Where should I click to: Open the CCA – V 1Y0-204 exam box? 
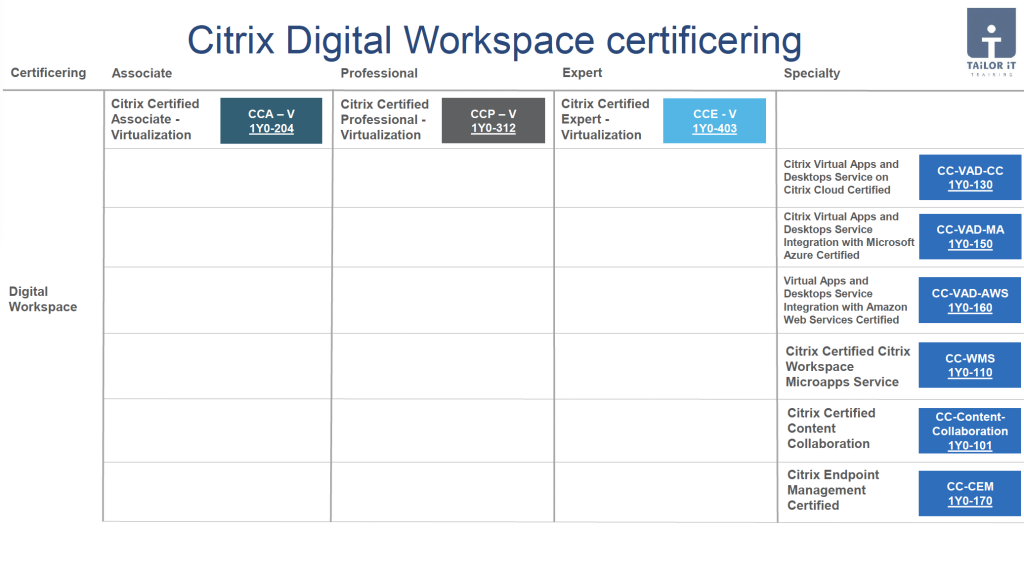tap(271, 121)
